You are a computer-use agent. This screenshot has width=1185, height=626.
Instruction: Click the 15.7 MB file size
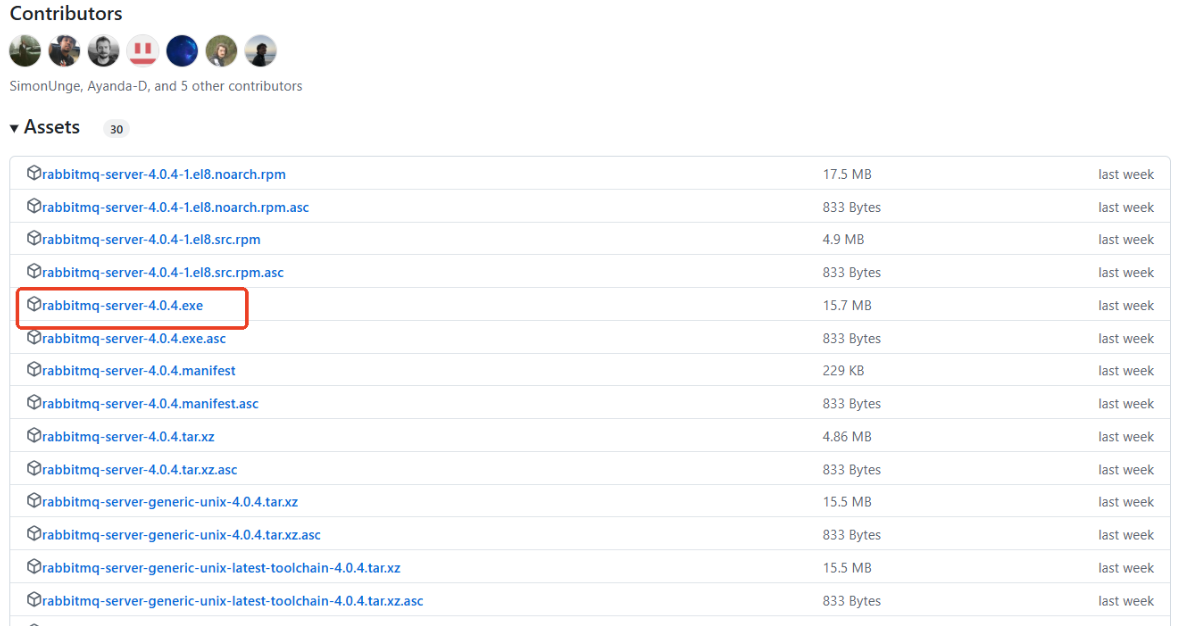tap(847, 305)
